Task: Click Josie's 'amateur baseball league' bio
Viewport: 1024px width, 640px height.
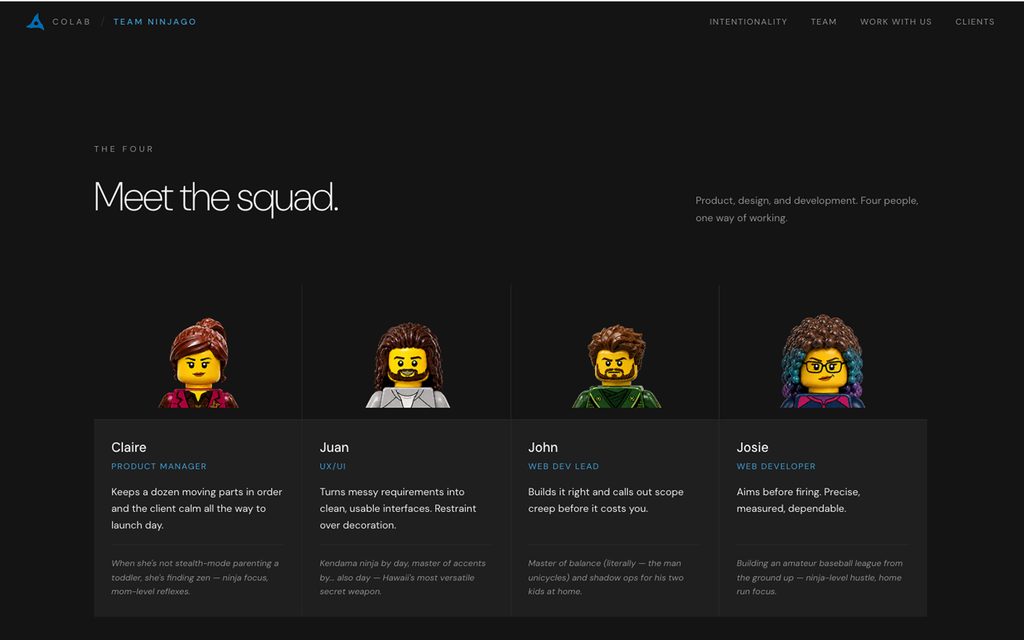Action: click(820, 577)
